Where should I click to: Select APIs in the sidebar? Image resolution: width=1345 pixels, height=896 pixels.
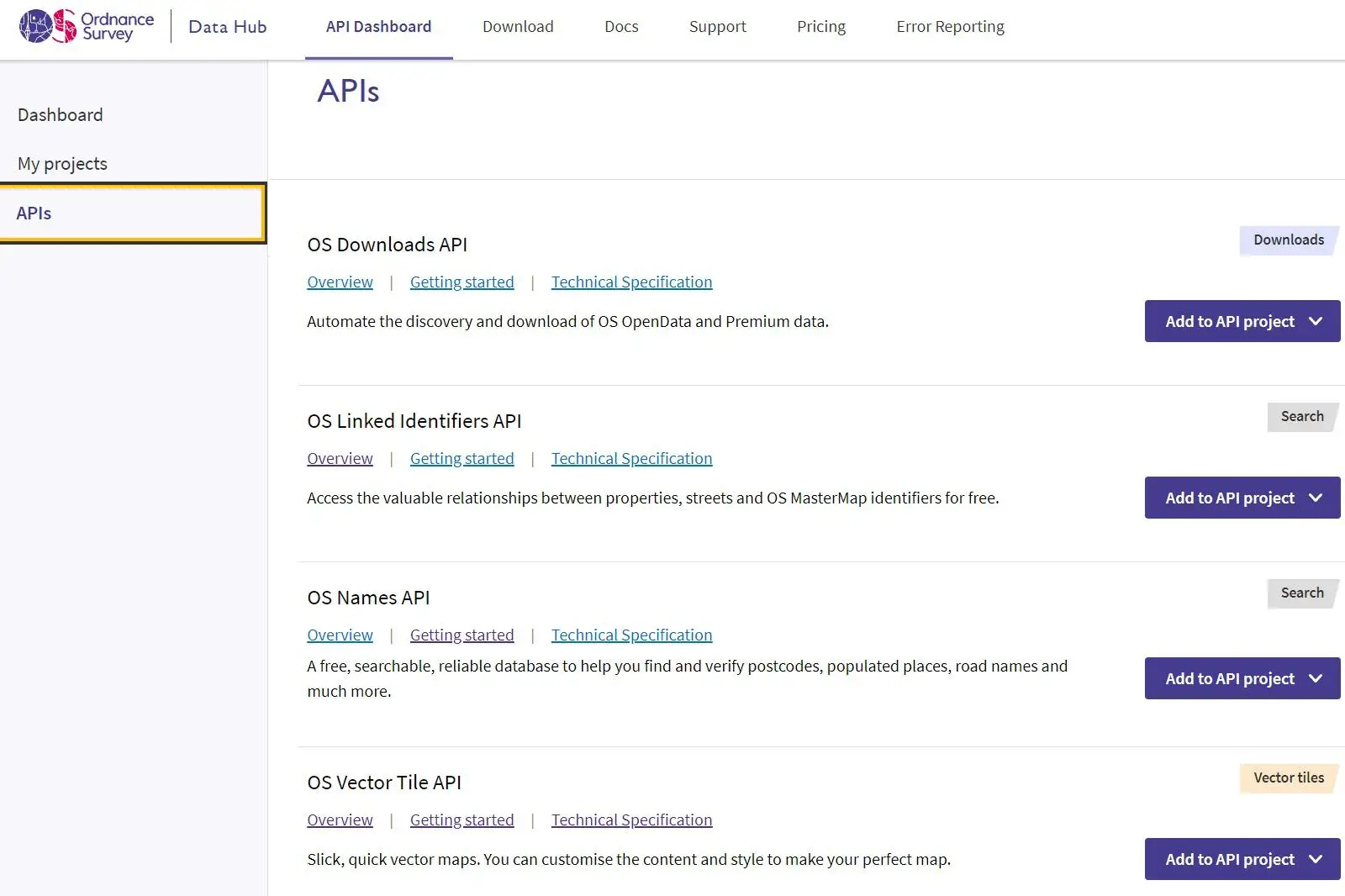point(132,213)
